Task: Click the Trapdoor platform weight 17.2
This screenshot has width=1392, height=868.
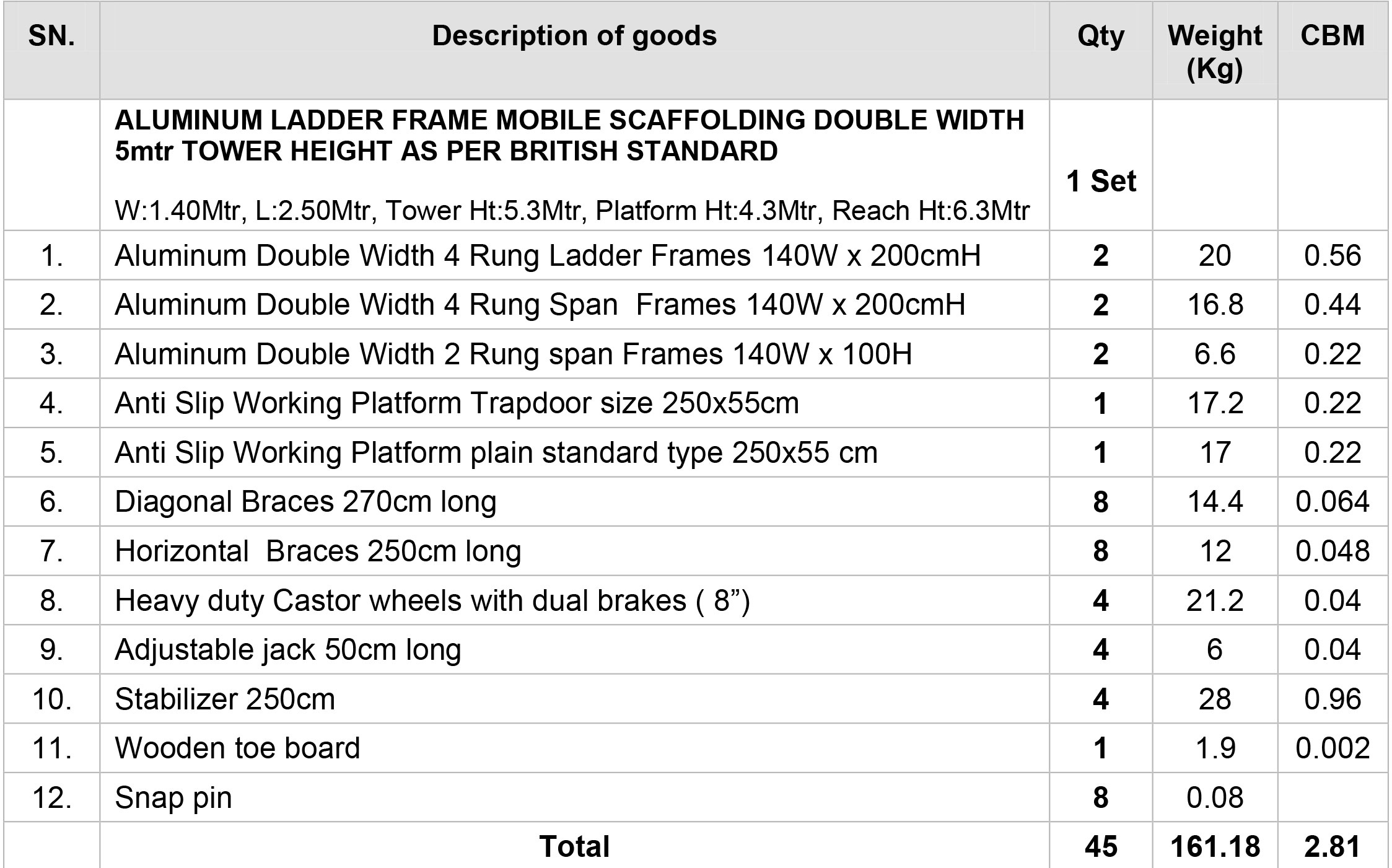Action: click(x=1215, y=403)
